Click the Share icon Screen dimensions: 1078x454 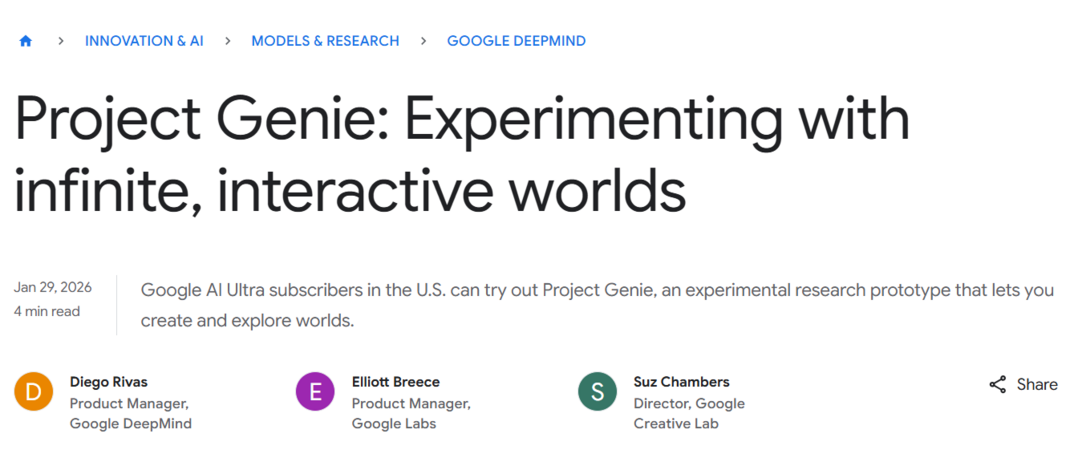click(x=998, y=385)
